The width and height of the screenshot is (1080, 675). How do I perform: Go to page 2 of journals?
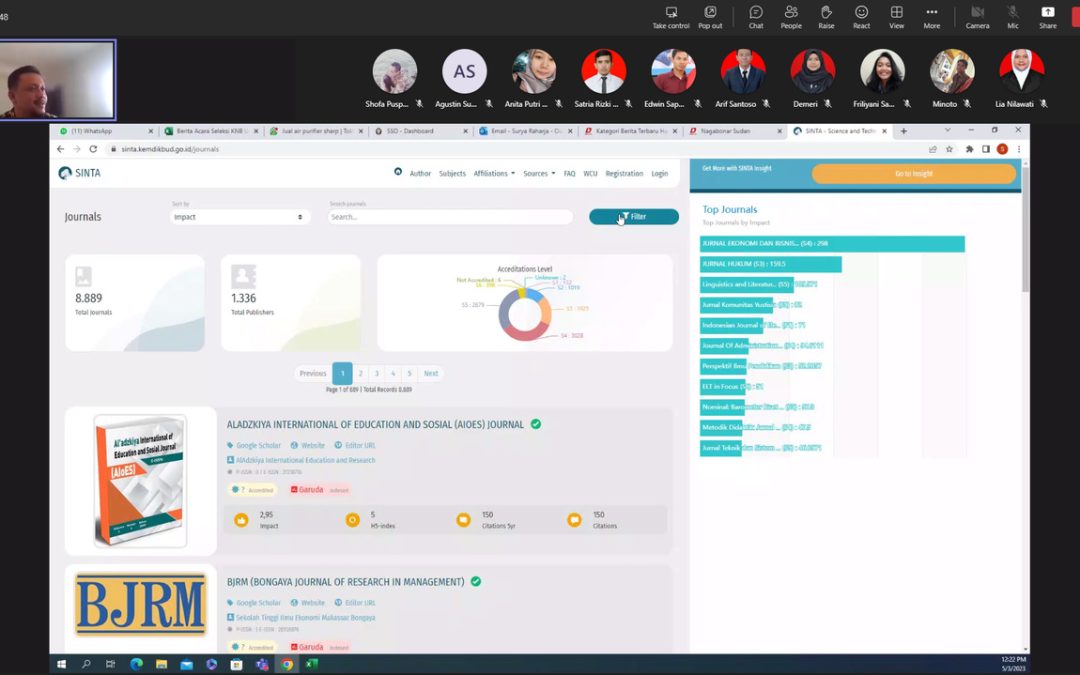click(360, 373)
